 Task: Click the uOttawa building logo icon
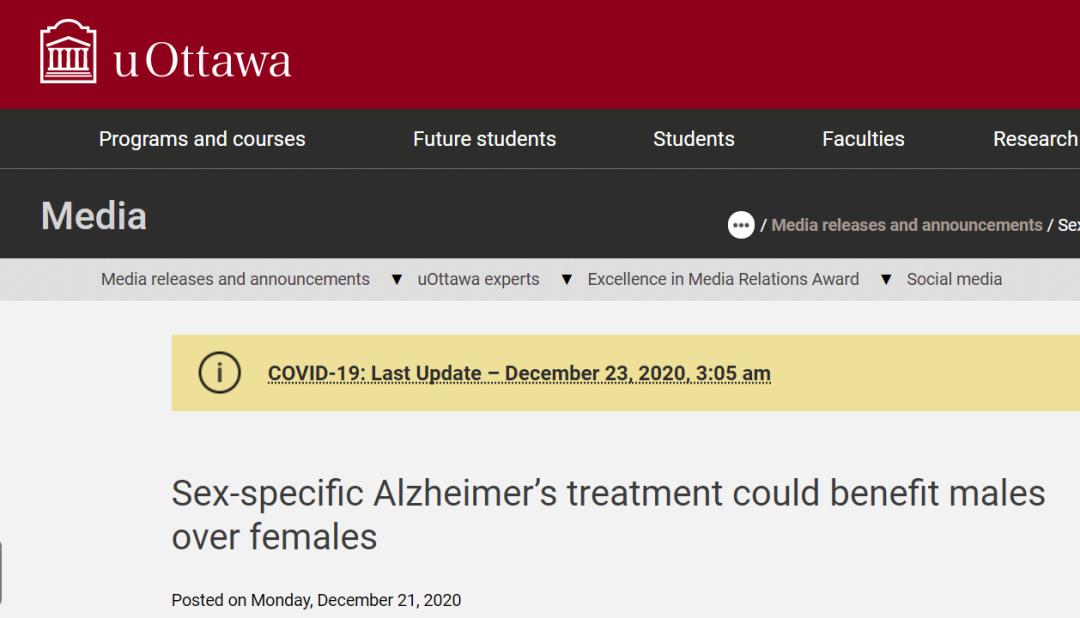click(68, 53)
